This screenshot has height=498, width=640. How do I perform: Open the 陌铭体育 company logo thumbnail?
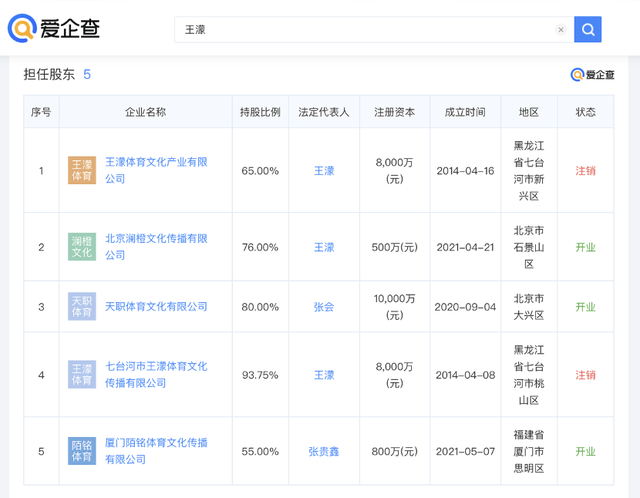pos(82,451)
